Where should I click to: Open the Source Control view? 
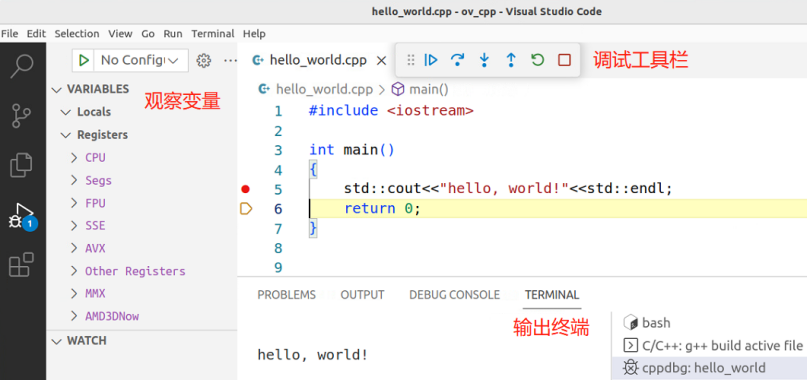coord(22,115)
